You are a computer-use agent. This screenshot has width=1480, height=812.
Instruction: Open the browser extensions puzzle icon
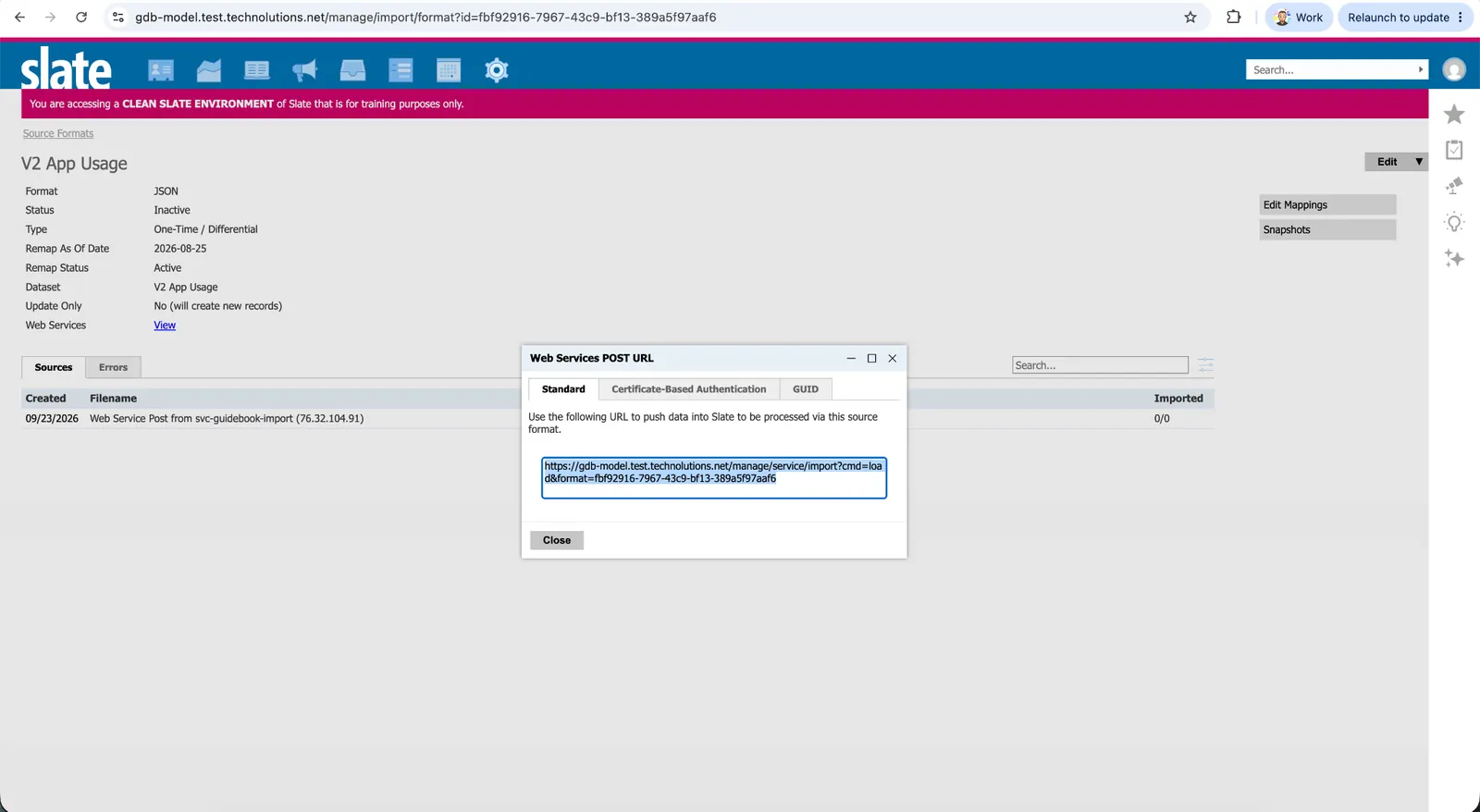click(x=1234, y=18)
